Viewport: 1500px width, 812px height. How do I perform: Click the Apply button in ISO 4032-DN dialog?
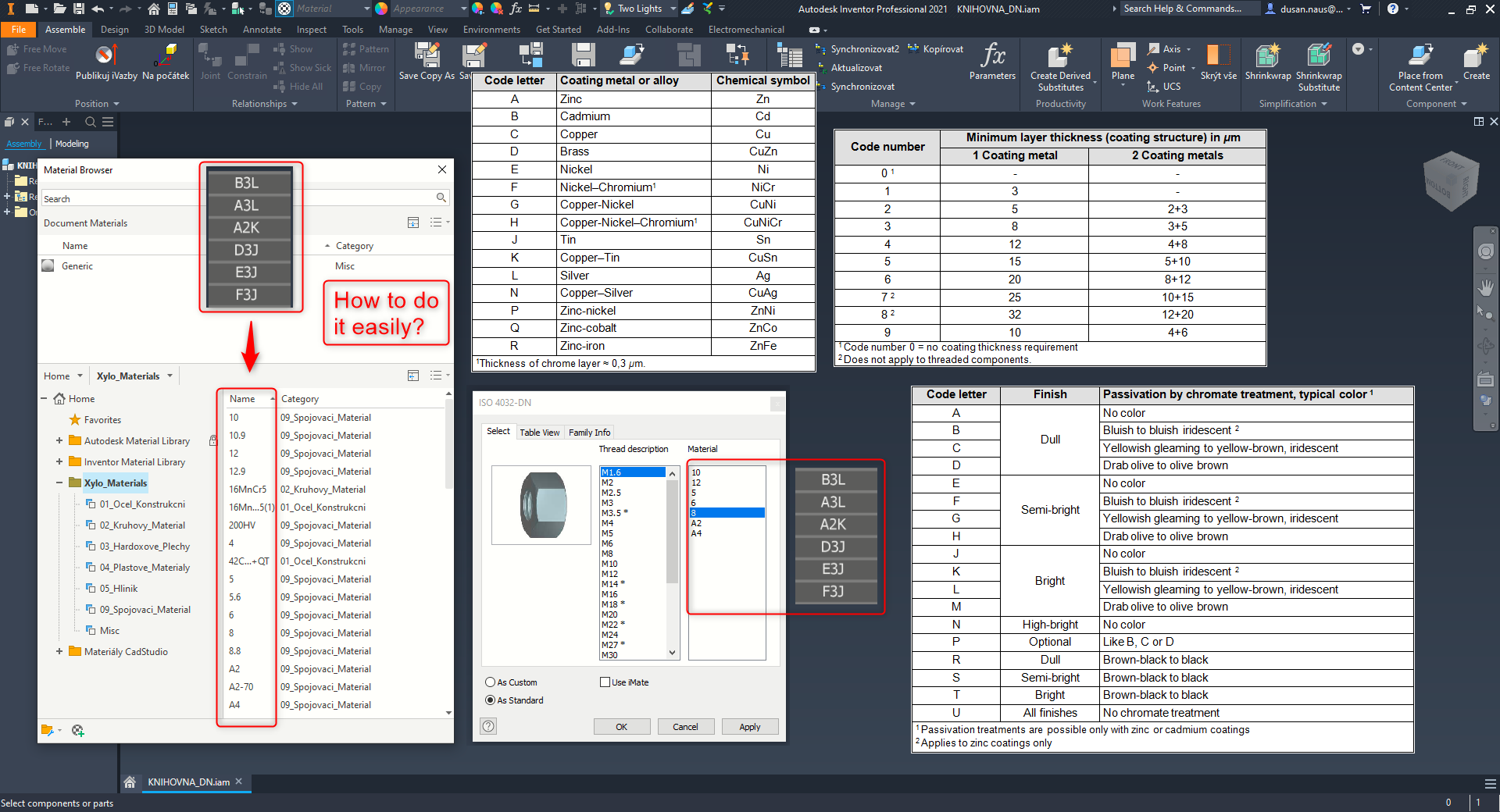pos(749,726)
